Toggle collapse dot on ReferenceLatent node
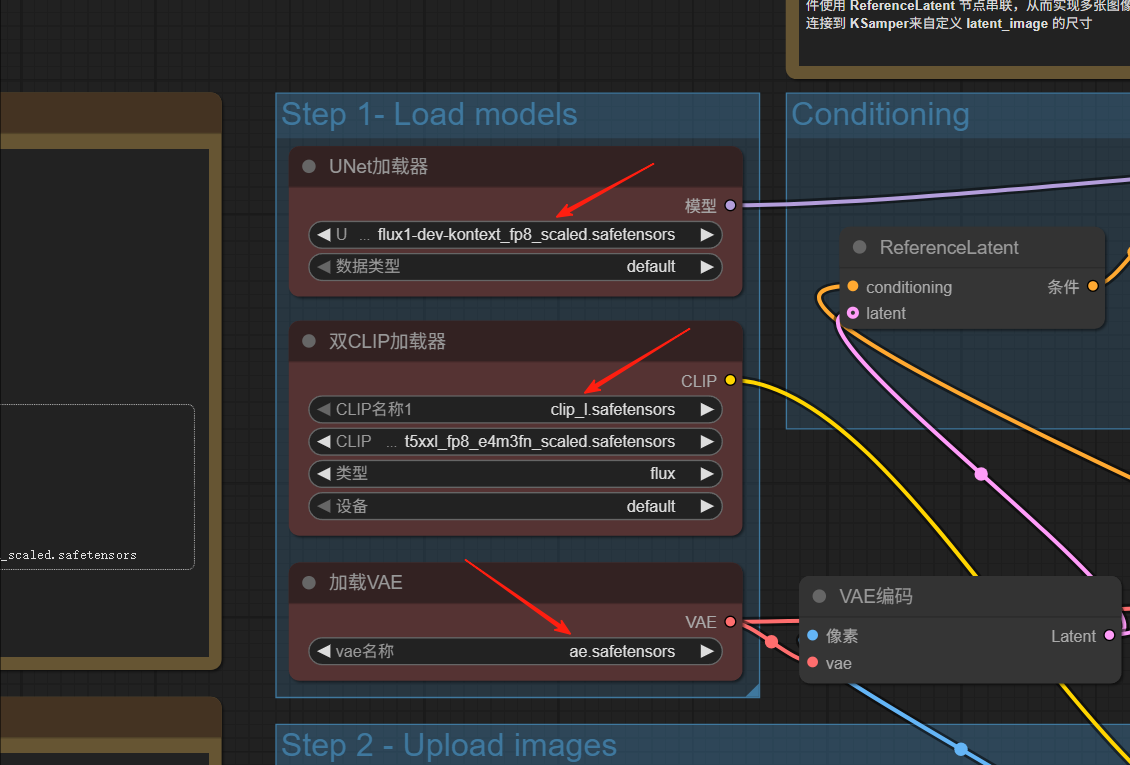Image resolution: width=1130 pixels, height=765 pixels. (859, 248)
